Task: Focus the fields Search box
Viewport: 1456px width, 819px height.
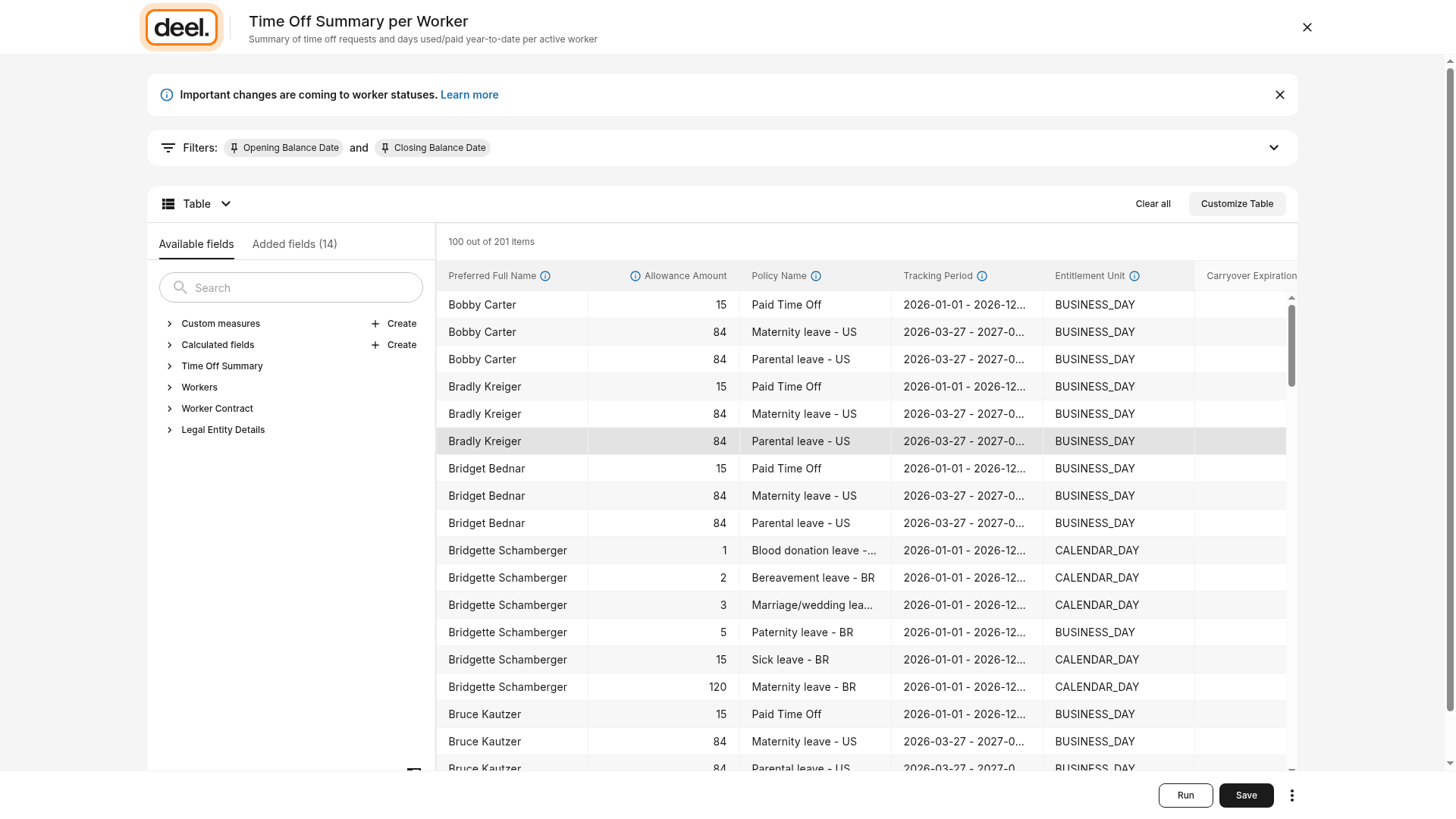Action: click(x=291, y=287)
